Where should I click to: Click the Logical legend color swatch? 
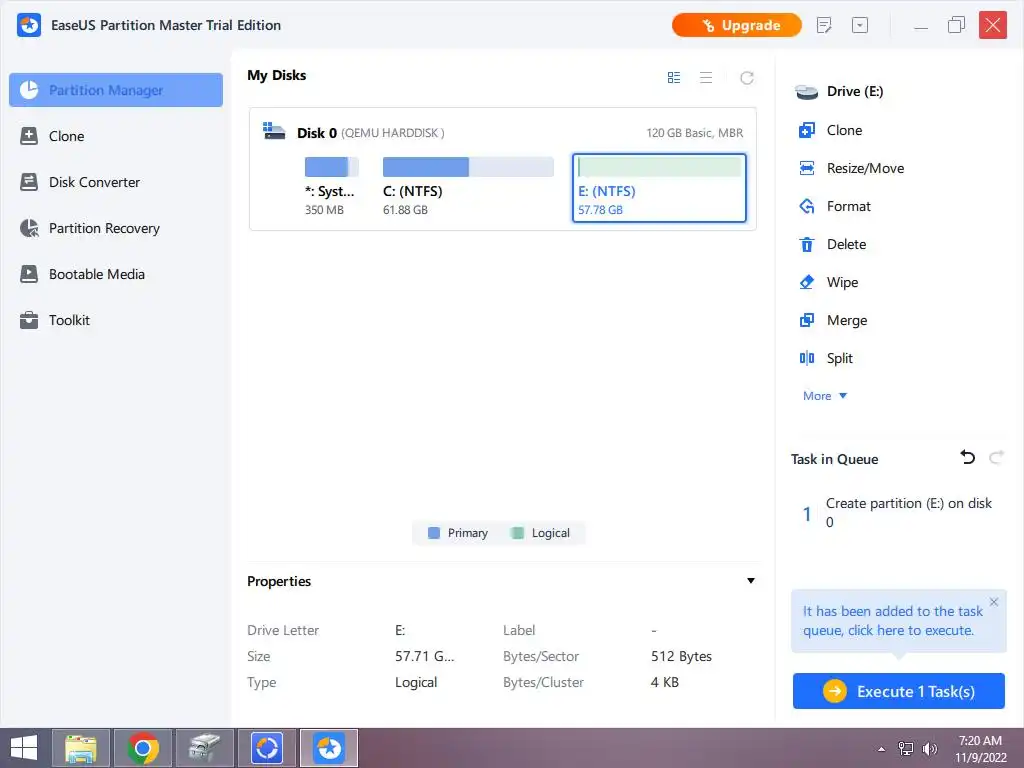point(517,533)
